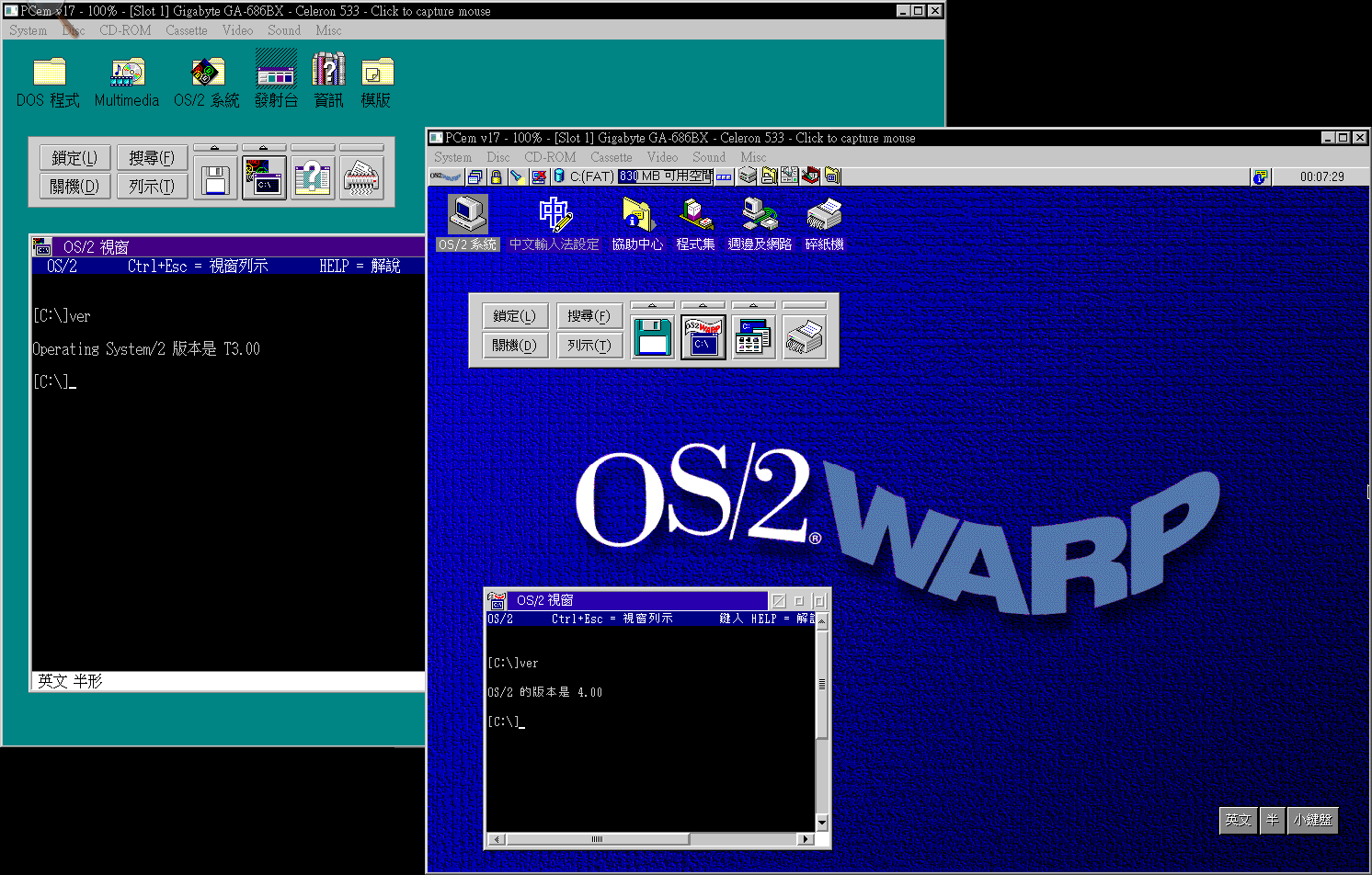Click 關機(D) on the back window LaunchPad

point(75,187)
